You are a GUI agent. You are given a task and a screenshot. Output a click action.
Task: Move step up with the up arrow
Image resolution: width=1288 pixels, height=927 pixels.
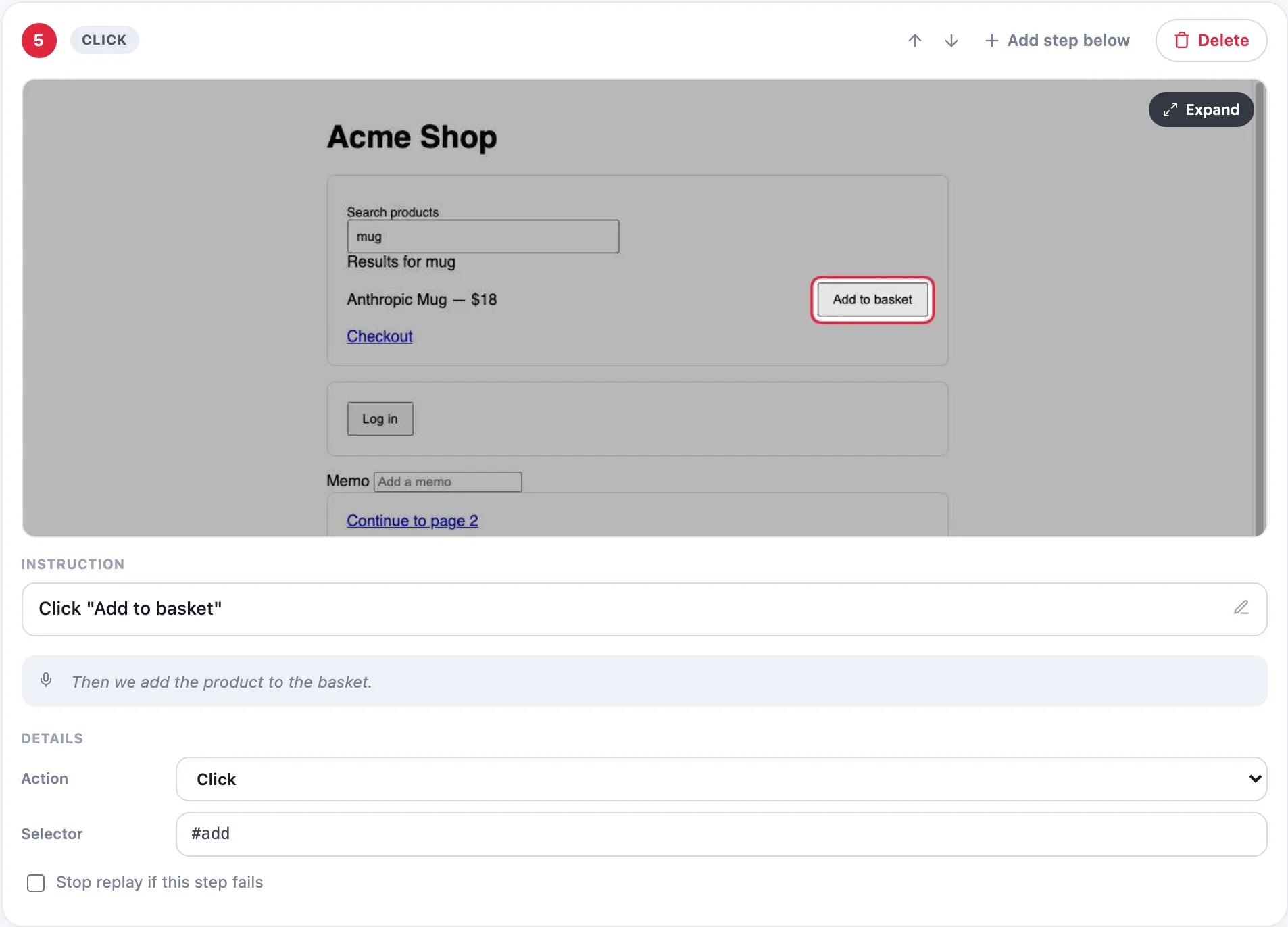[x=914, y=41]
